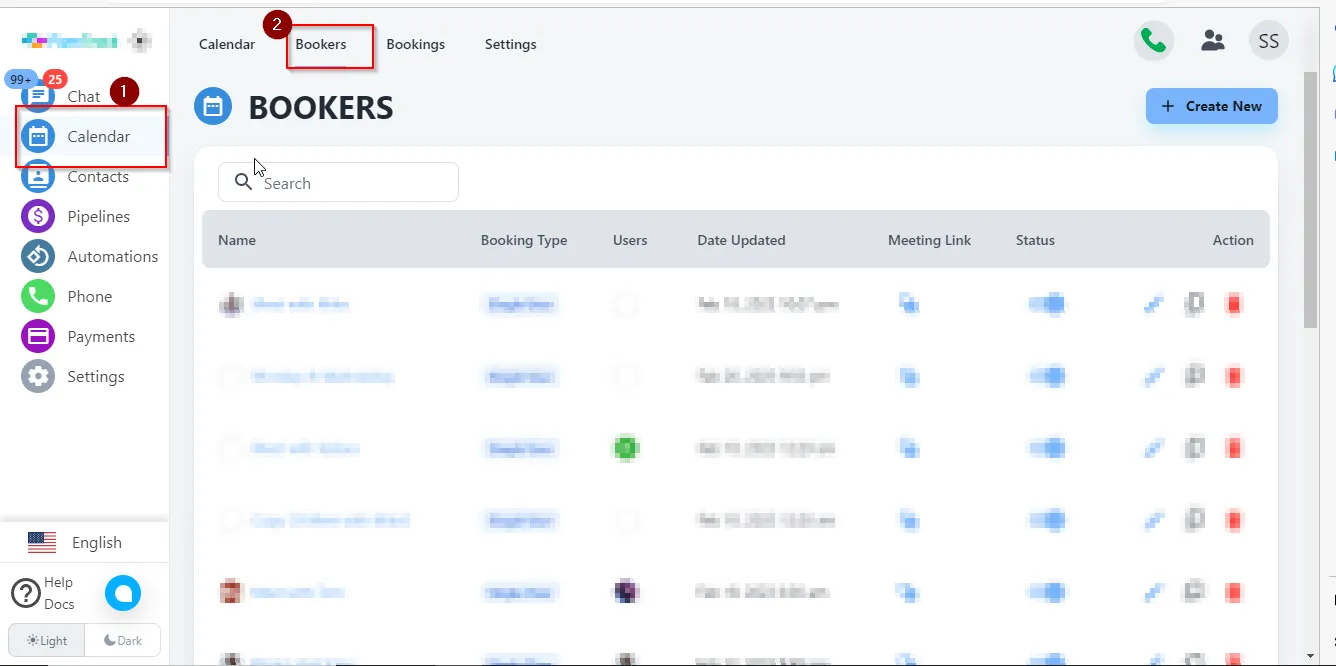Click the Name column header
Image resolution: width=1336 pixels, height=666 pixels.
[x=237, y=240]
